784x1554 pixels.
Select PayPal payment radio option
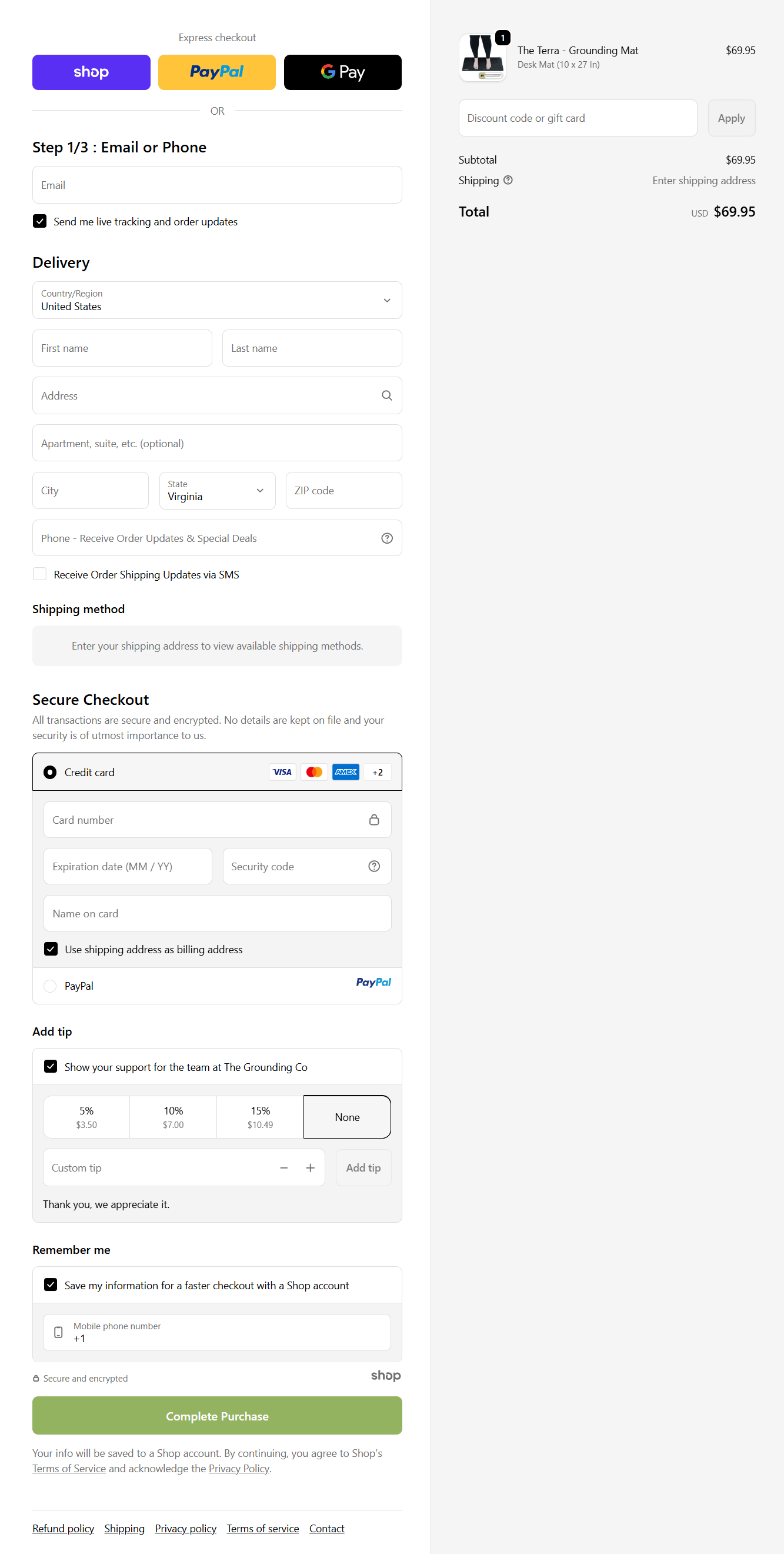click(x=50, y=986)
